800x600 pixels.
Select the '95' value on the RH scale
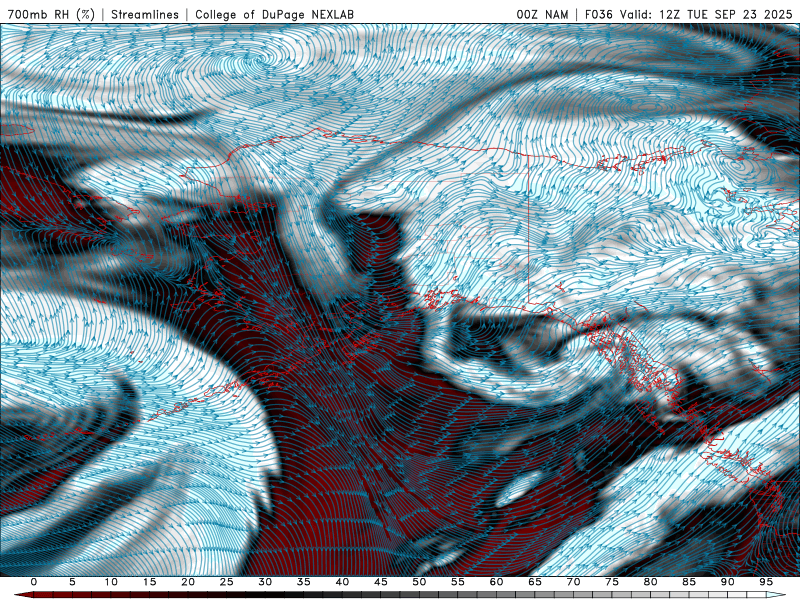pos(766,582)
